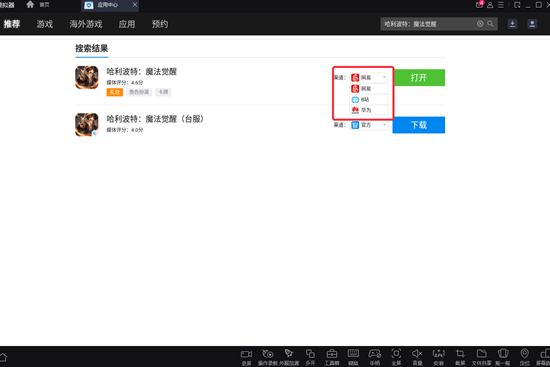Collapse the 网易 channel dropdown
Viewport: 550px width, 367px height.
pos(369,78)
